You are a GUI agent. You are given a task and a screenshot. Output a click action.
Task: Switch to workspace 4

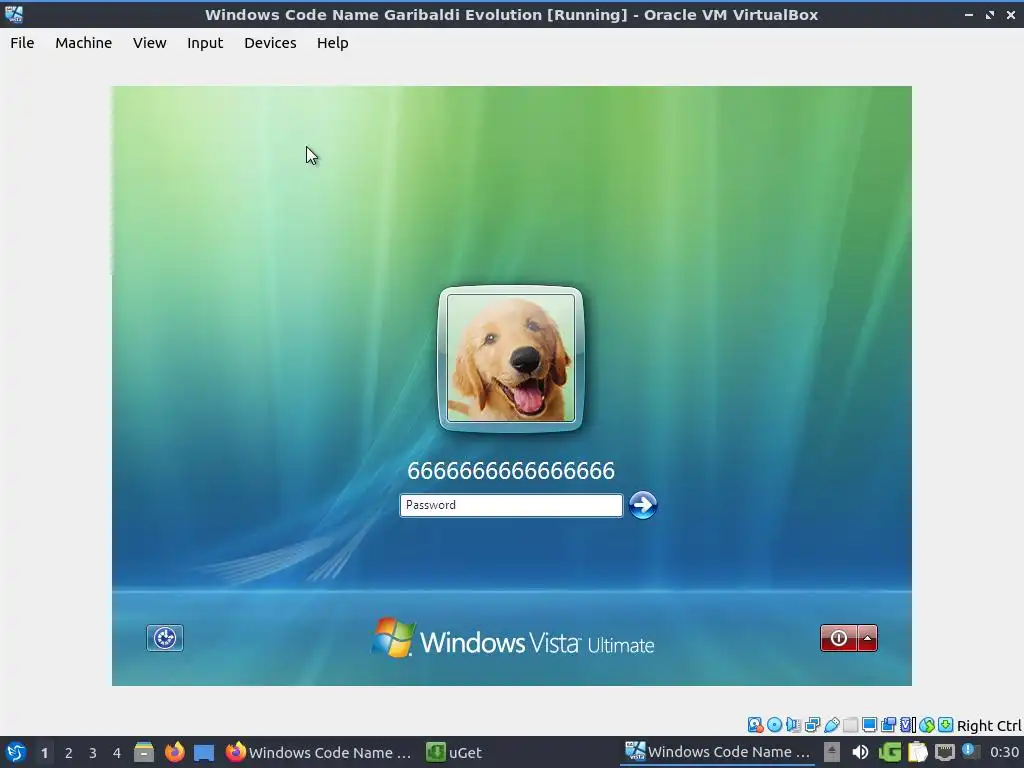tap(117, 753)
